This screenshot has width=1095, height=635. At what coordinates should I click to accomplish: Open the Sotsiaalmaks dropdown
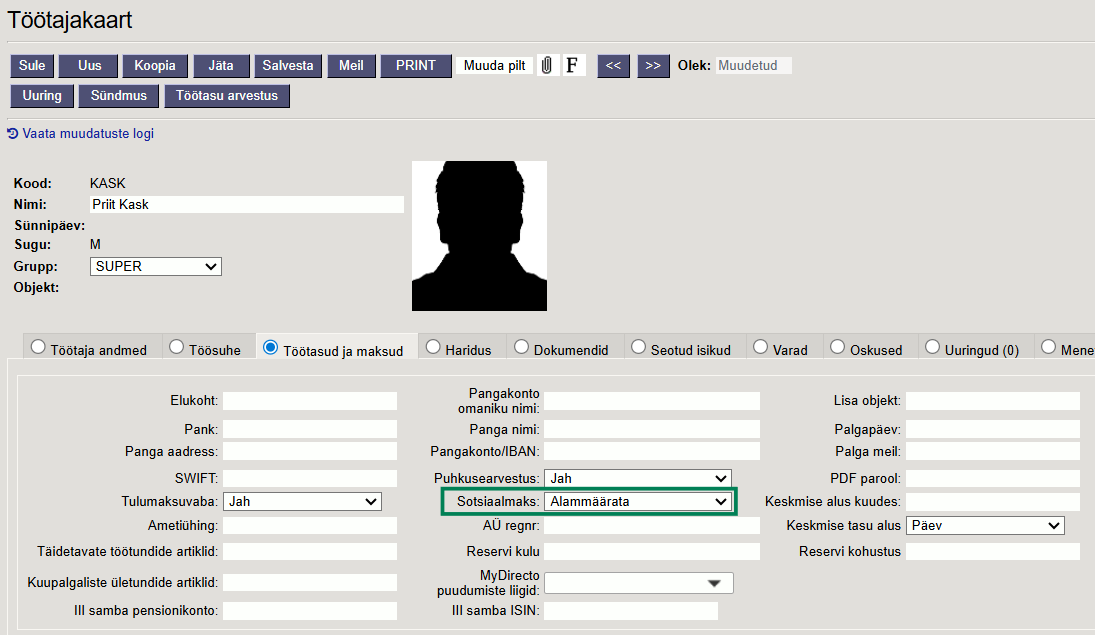point(637,502)
